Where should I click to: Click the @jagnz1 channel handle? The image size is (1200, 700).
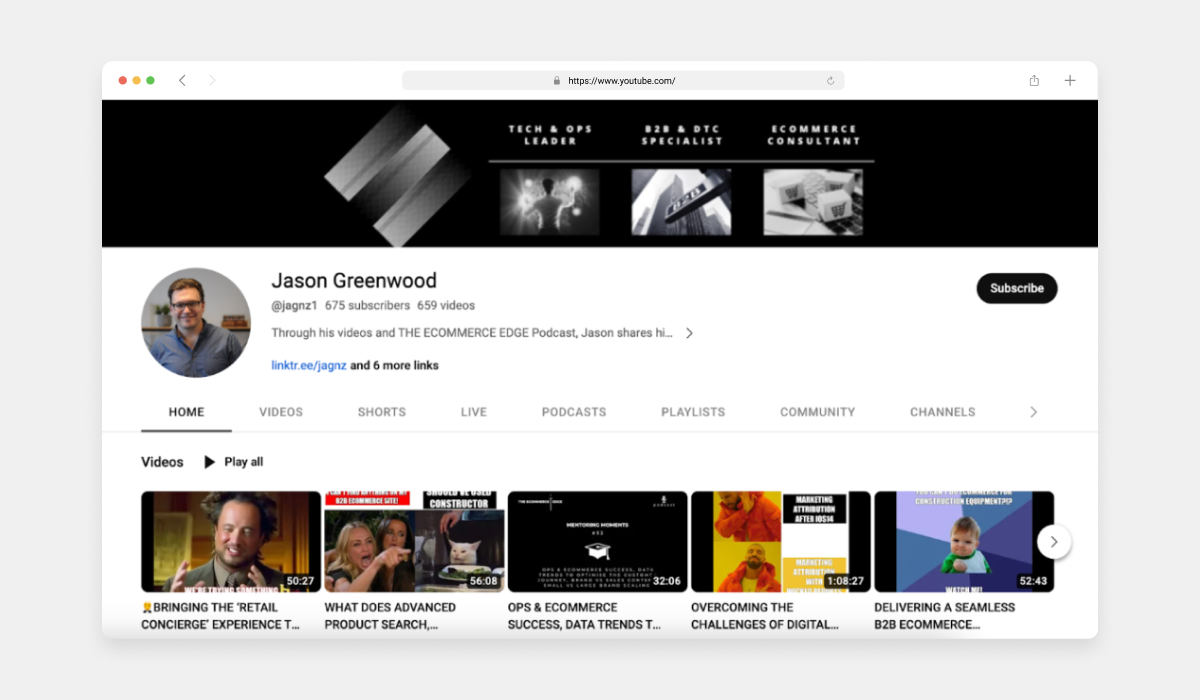pos(294,305)
